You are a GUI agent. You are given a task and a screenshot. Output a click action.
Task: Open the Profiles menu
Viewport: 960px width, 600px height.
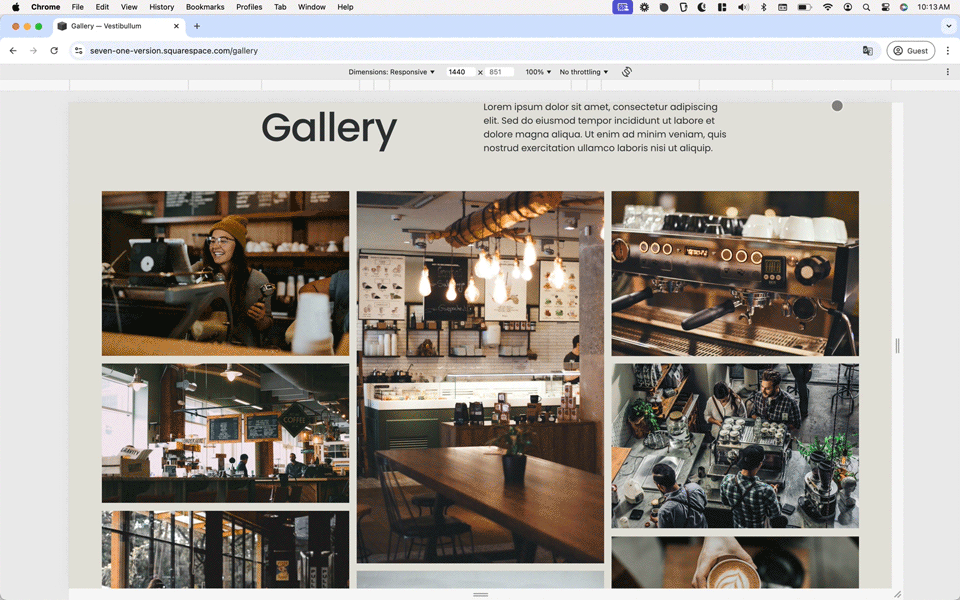249,7
